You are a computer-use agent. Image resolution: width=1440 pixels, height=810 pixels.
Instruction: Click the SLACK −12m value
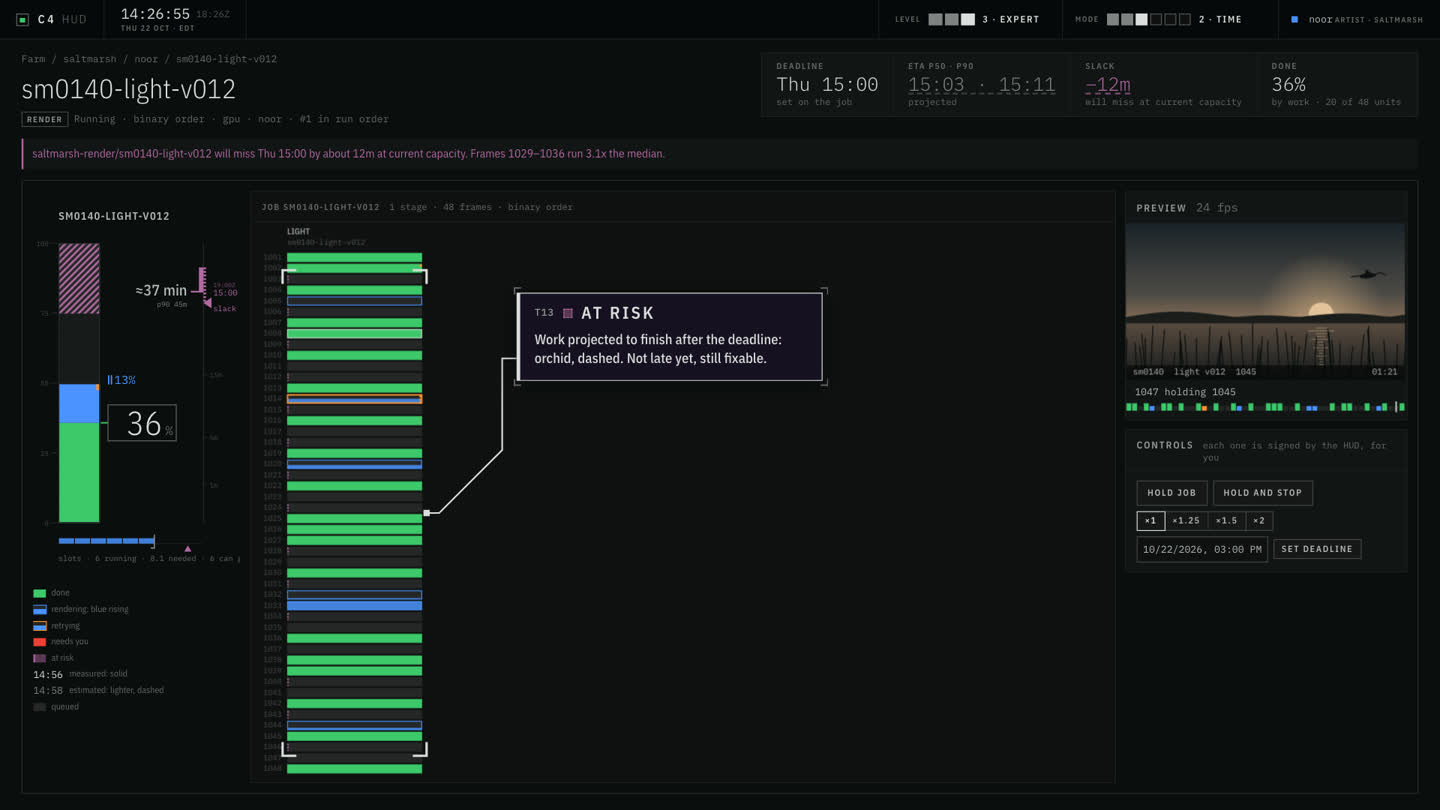1108,85
